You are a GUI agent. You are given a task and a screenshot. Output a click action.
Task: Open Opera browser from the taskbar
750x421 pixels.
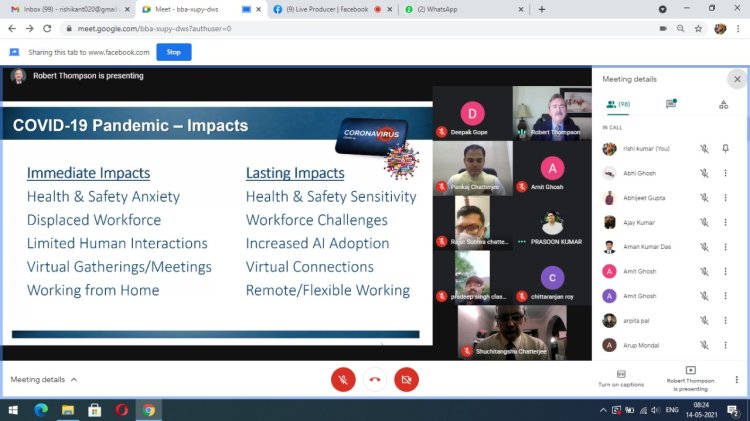coord(121,409)
